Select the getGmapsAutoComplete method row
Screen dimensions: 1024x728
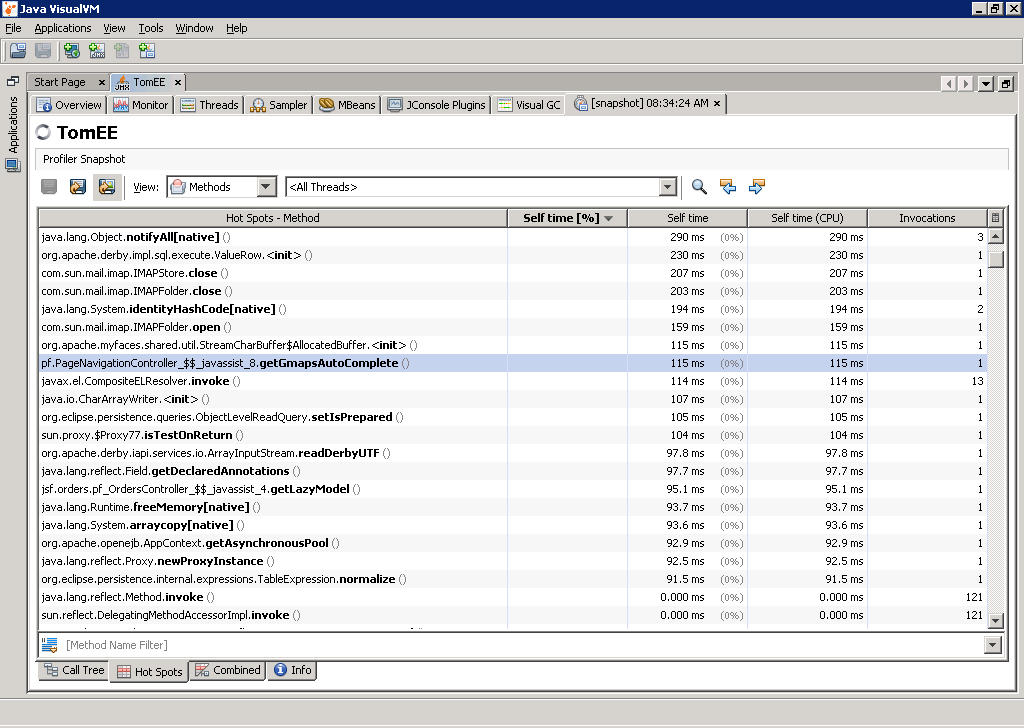pos(513,363)
